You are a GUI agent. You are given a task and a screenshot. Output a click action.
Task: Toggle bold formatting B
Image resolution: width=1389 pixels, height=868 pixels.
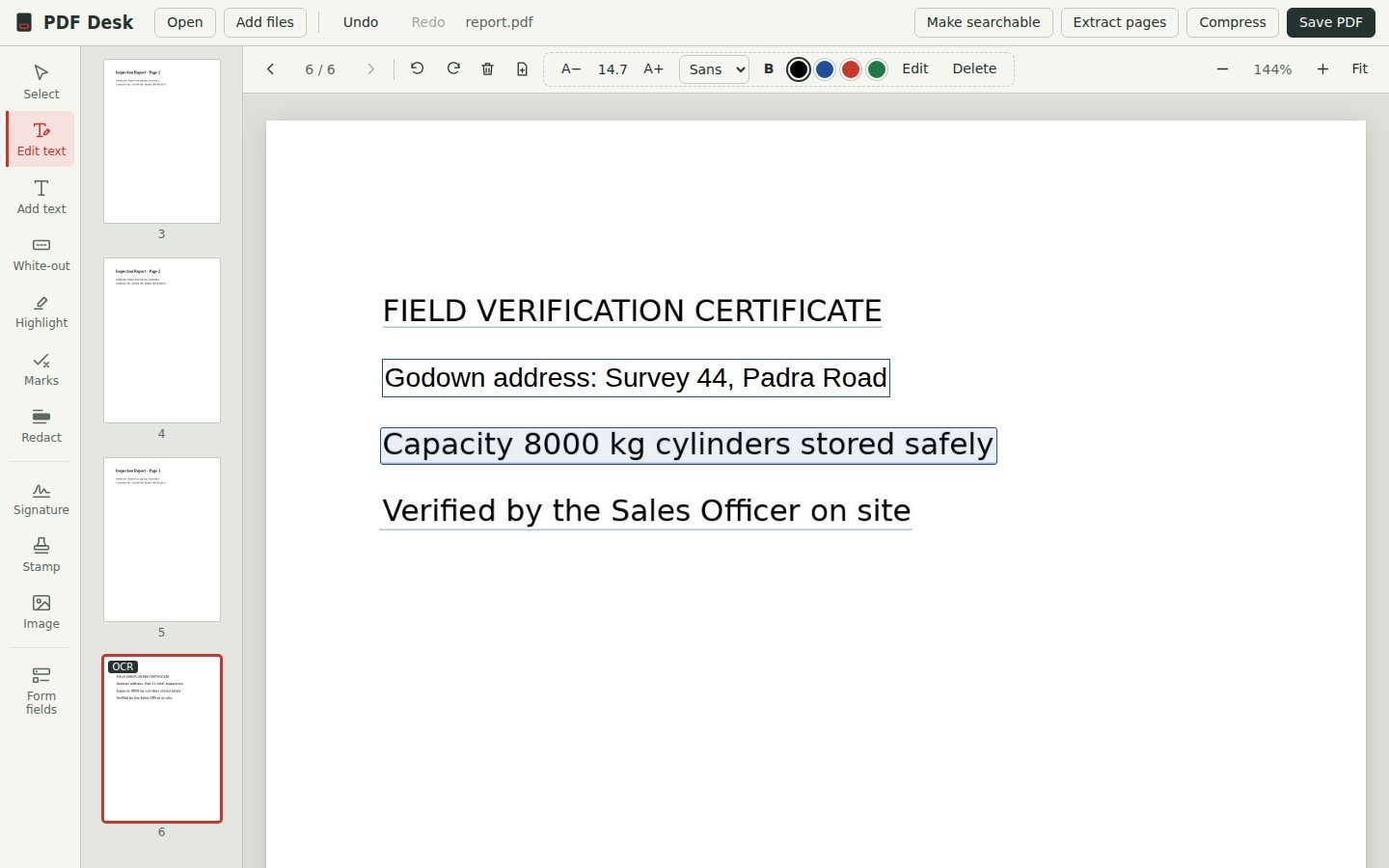[769, 69]
